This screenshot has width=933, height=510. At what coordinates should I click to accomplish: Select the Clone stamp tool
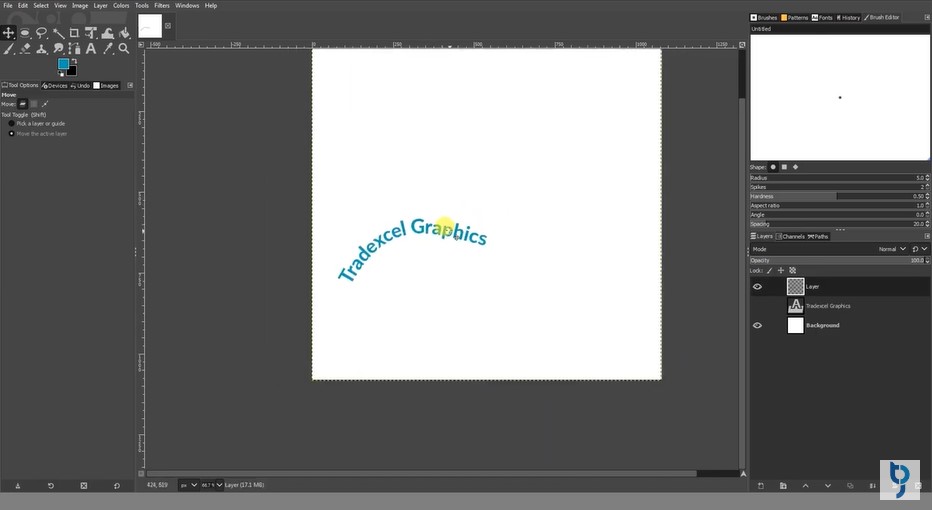[42, 49]
